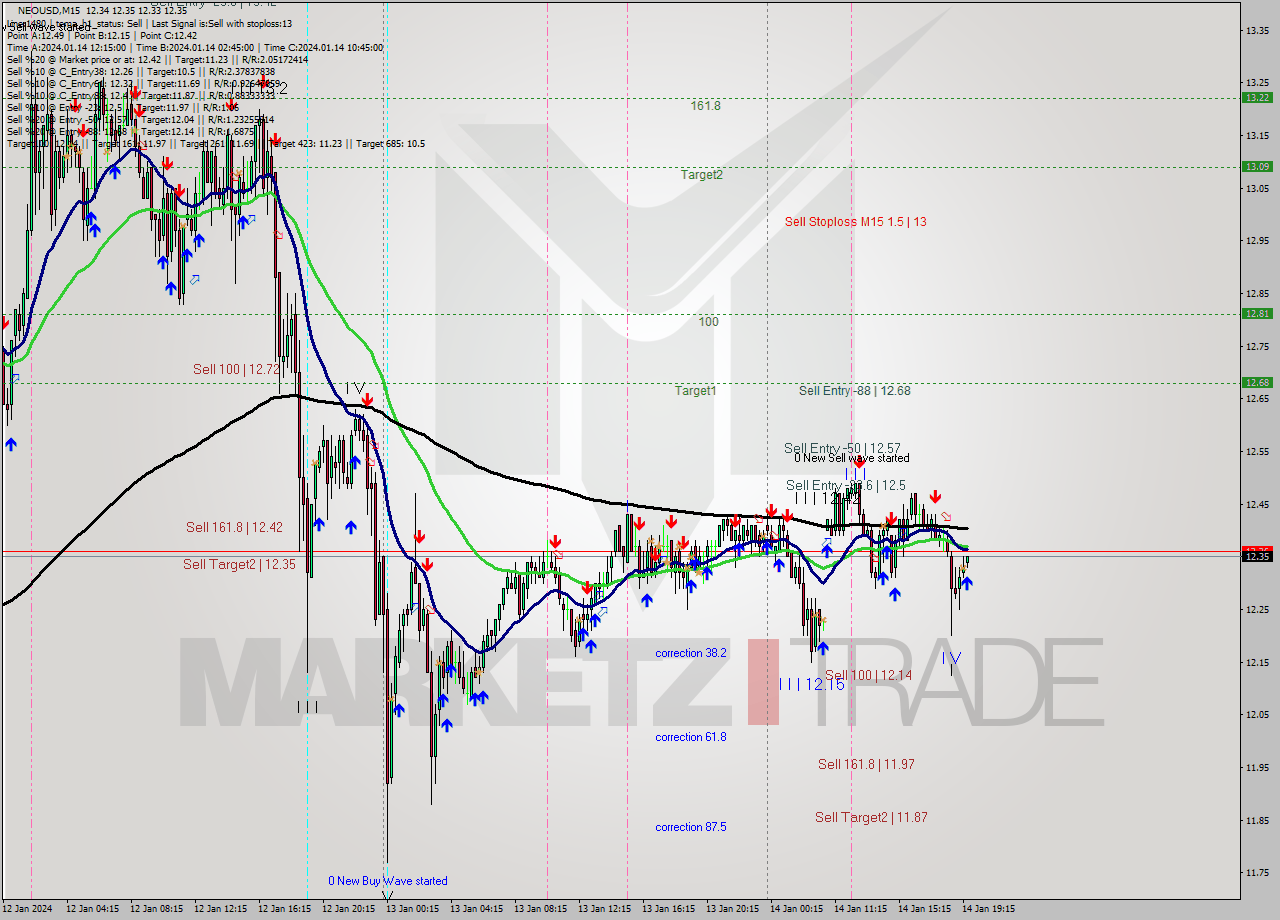Select the green '161.8' Fibonacci label
The height and width of the screenshot is (920, 1280).
705,105
